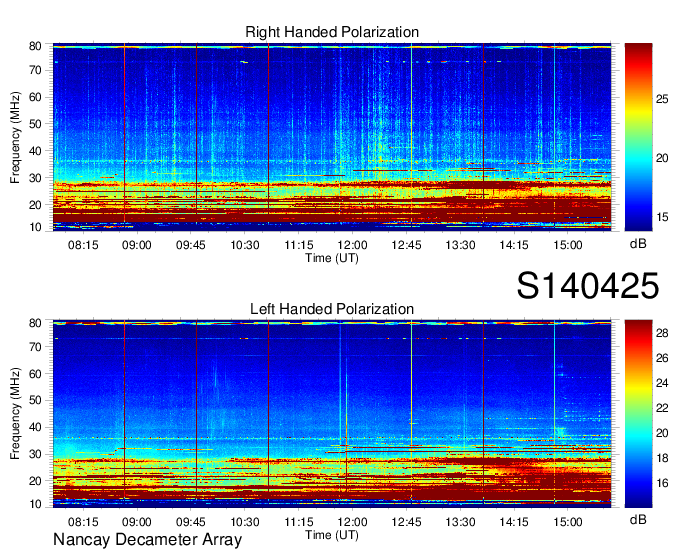Click the 18 tick on the Left Handed colorbar
The height and width of the screenshot is (552, 680).
[662, 458]
